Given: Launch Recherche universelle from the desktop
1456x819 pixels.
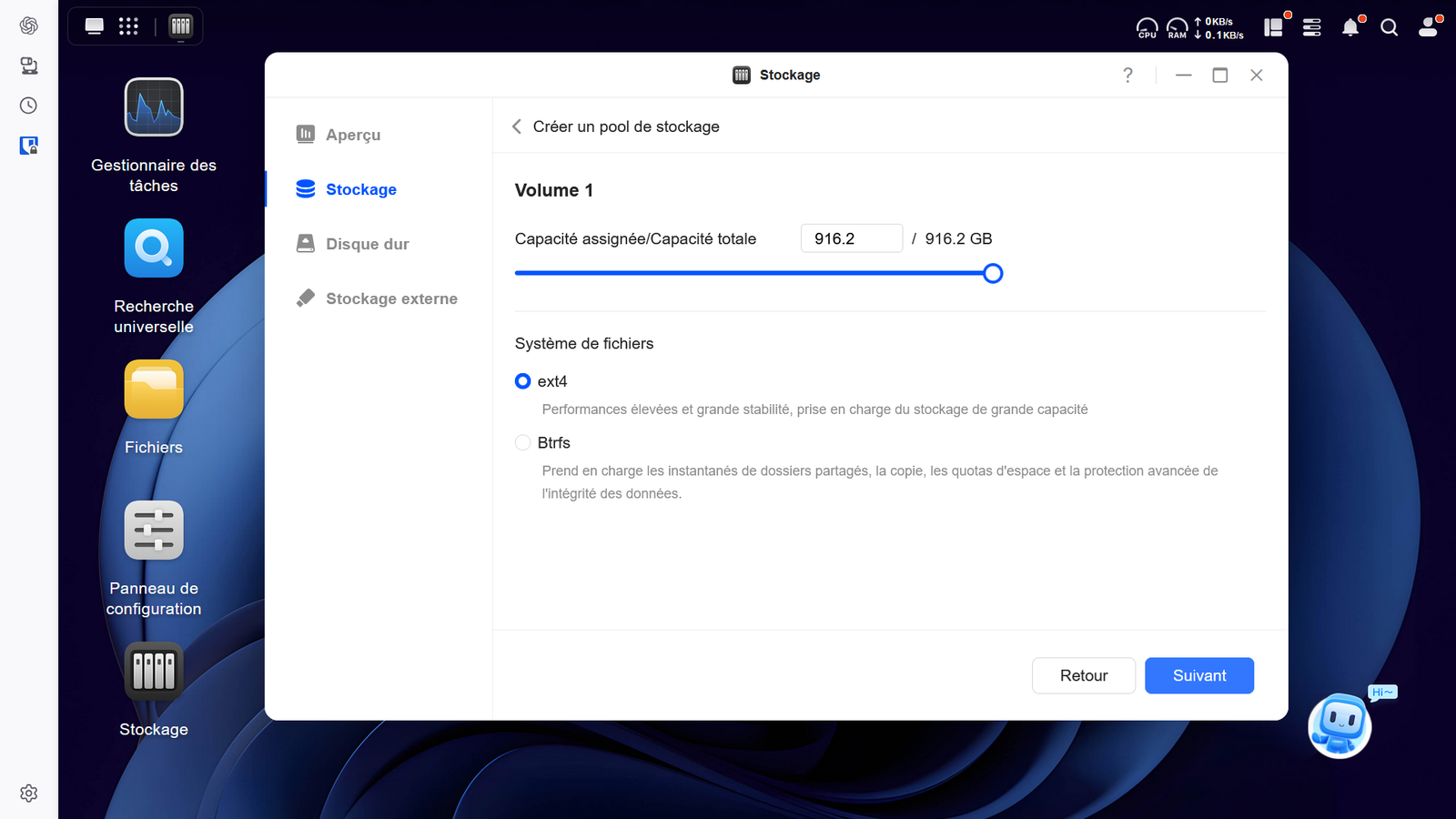Looking at the screenshot, I should click(x=153, y=248).
